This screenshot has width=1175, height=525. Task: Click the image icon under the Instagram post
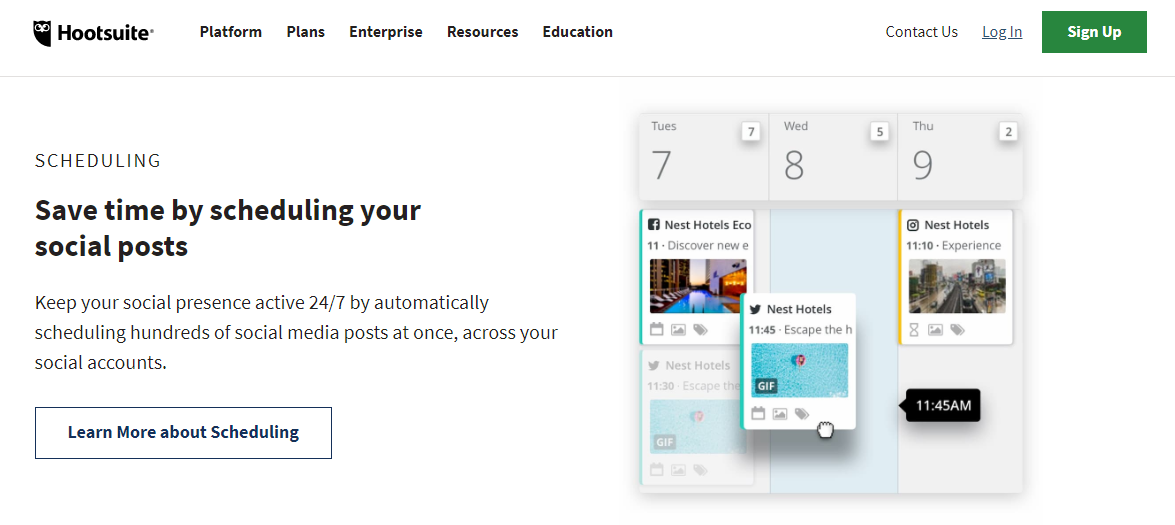[x=935, y=329]
